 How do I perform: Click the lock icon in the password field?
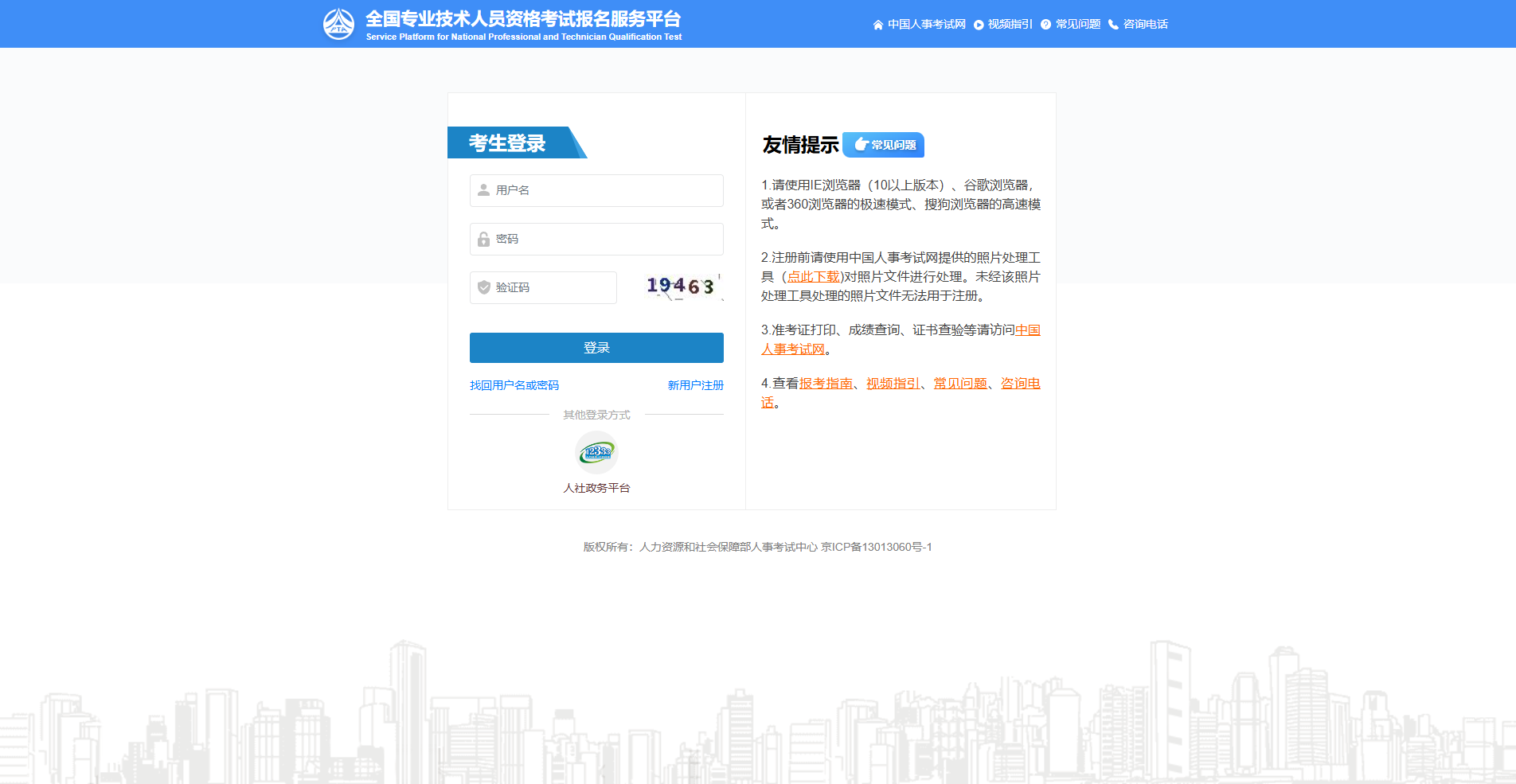pos(482,239)
